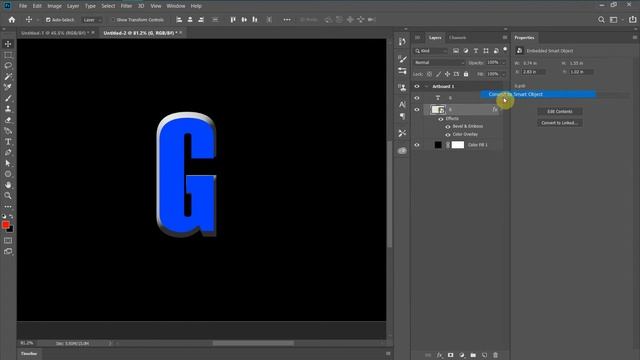Select the Rectangular Marquee tool
640x360 pixels.
8,55
